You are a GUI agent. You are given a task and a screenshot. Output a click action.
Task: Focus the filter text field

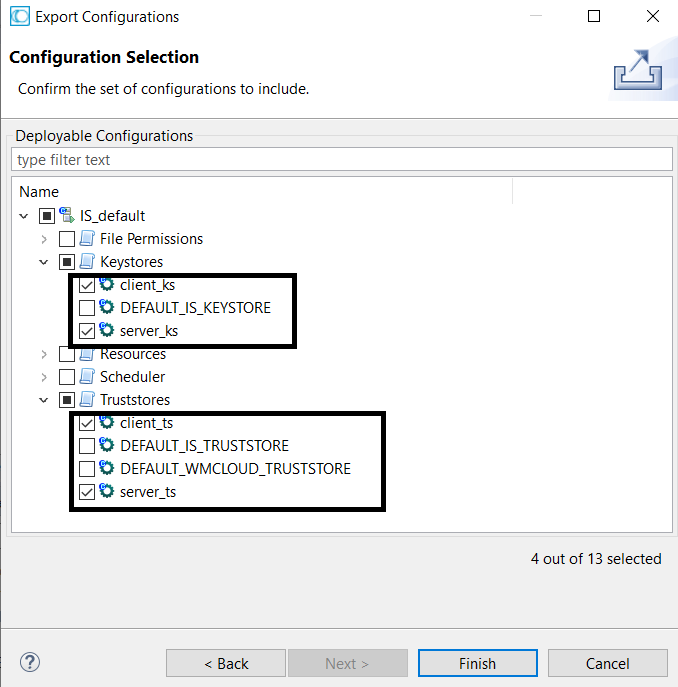340,160
